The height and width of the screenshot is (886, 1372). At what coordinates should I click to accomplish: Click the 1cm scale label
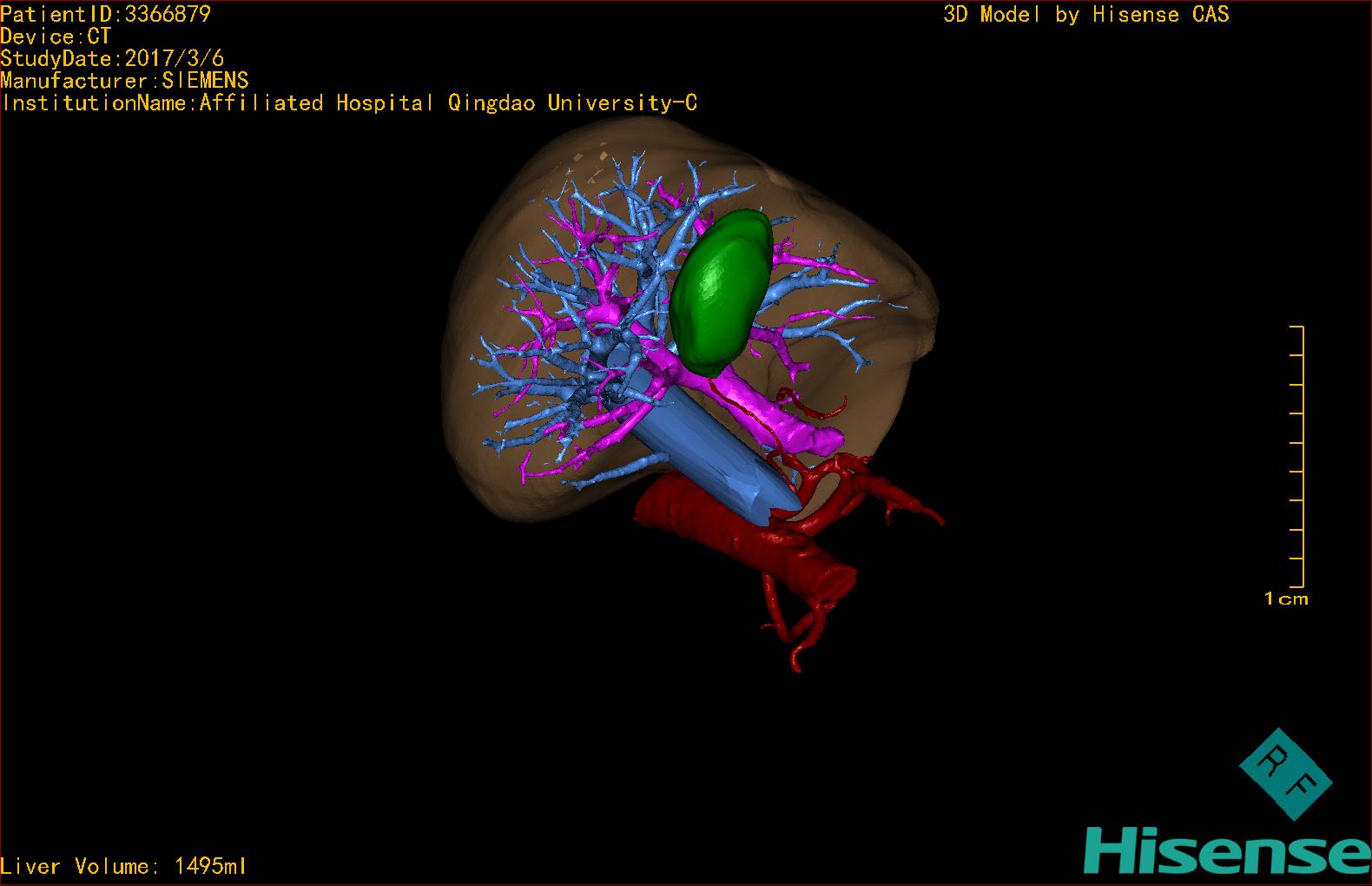tap(1286, 598)
